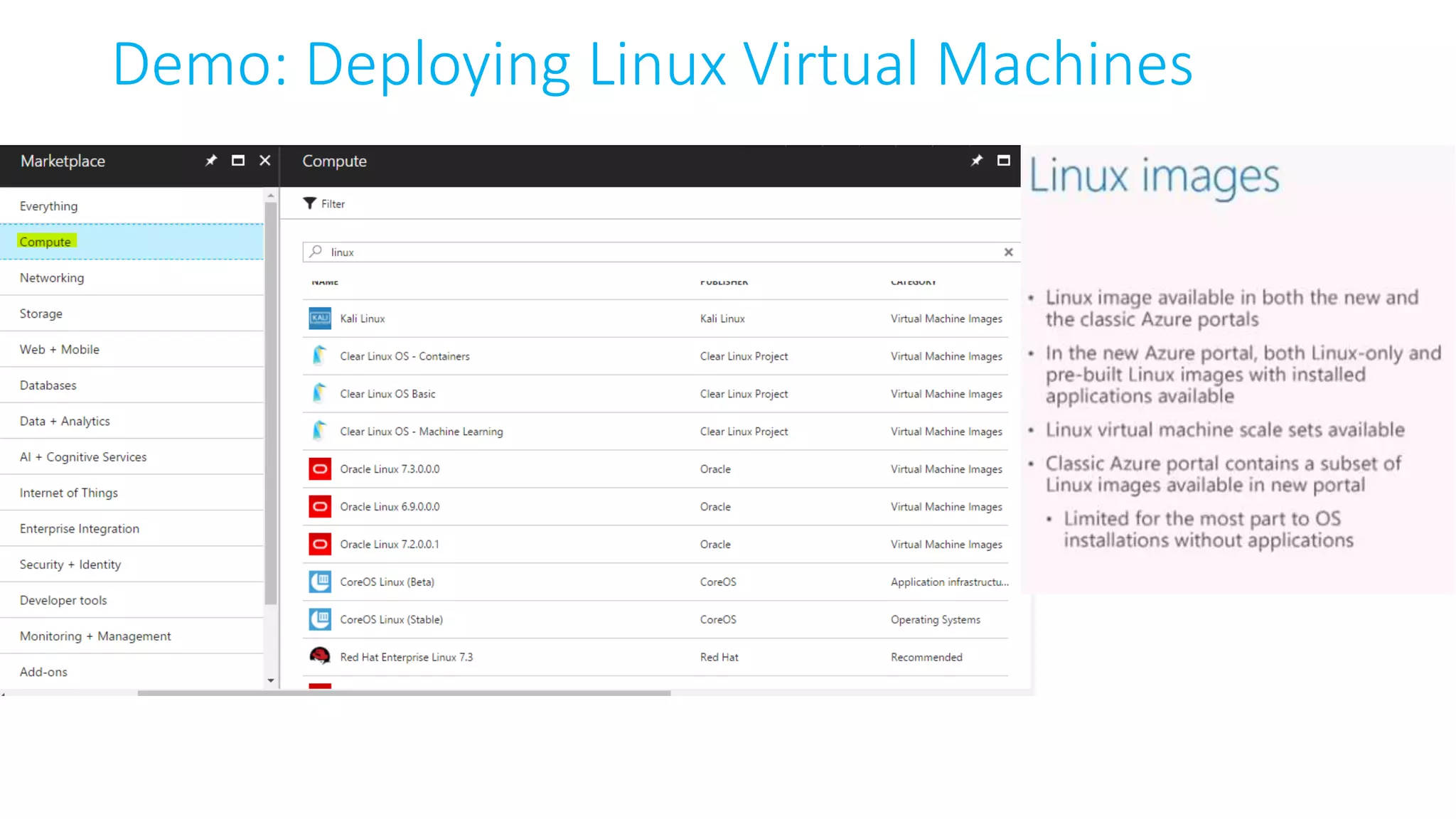Image resolution: width=1456 pixels, height=819 pixels.
Task: Click the Filter funnel icon
Action: (310, 203)
